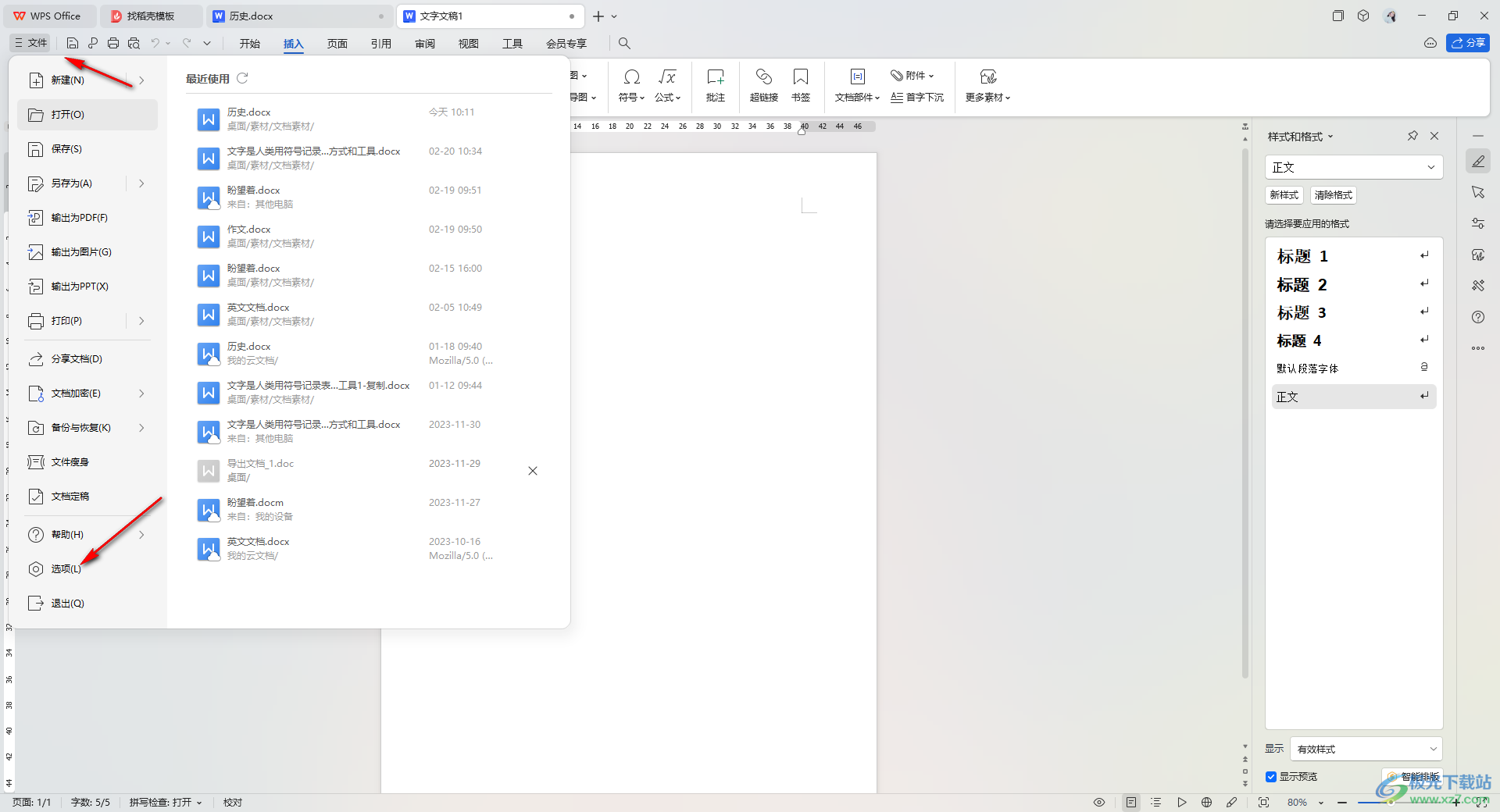Apply the 默认段落字体 style

(1354, 369)
